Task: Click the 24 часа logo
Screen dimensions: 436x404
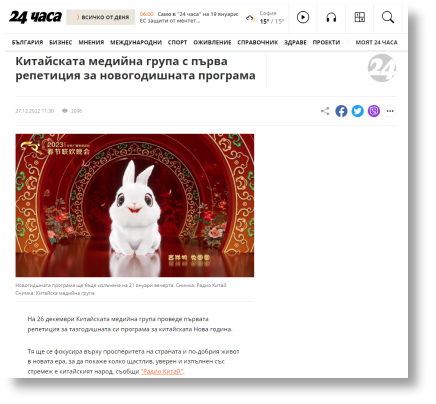Action: point(35,17)
